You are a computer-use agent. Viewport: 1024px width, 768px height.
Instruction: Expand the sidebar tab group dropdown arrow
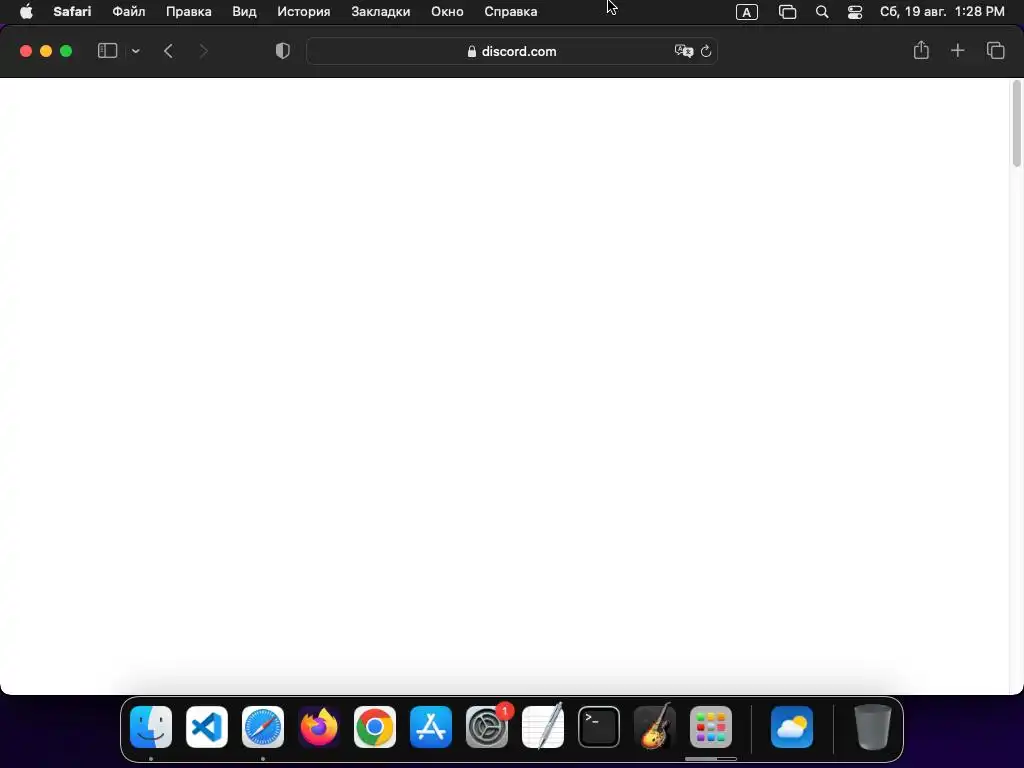pyautogui.click(x=135, y=51)
